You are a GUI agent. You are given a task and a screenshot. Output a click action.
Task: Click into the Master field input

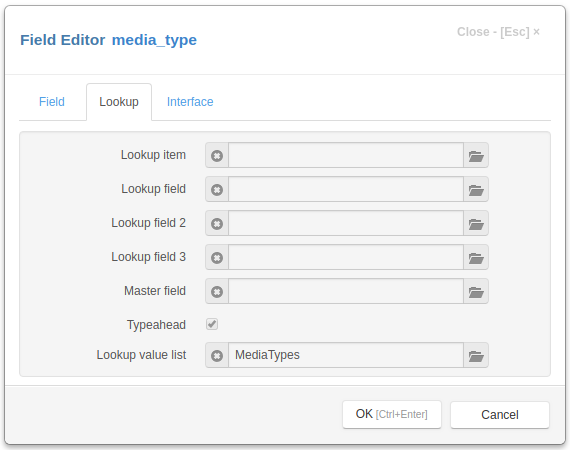pyautogui.click(x=346, y=292)
